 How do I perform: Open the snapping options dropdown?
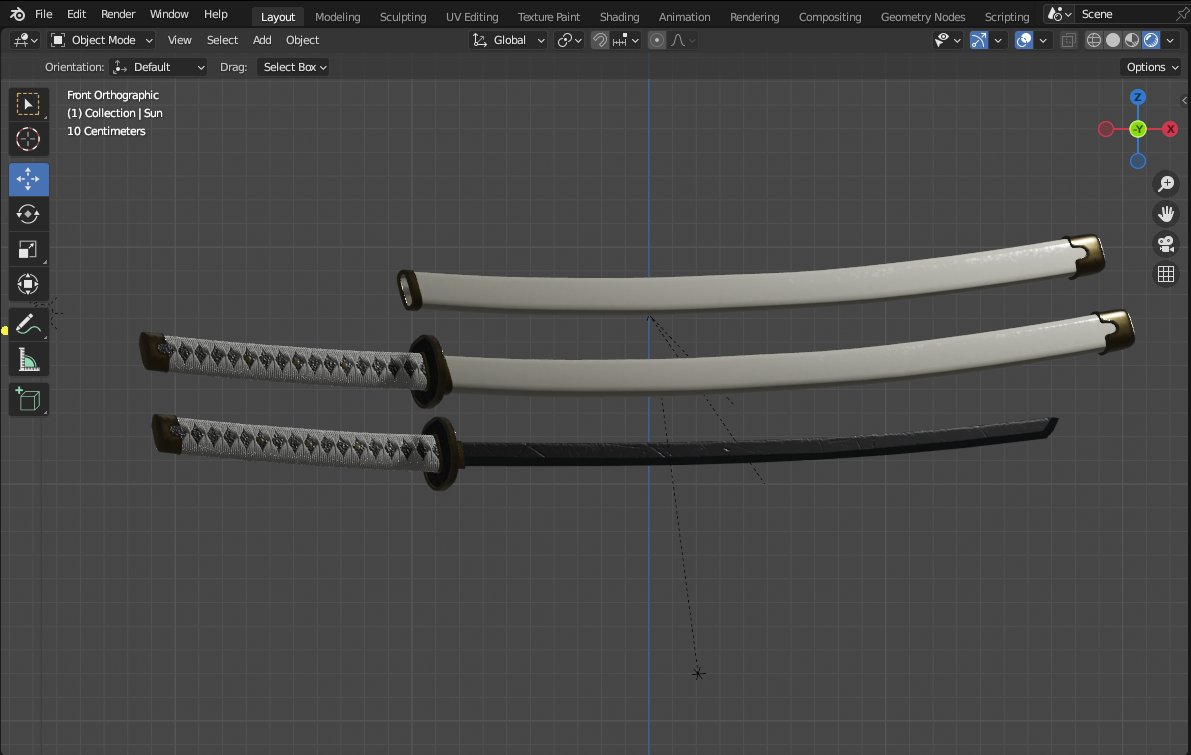626,40
